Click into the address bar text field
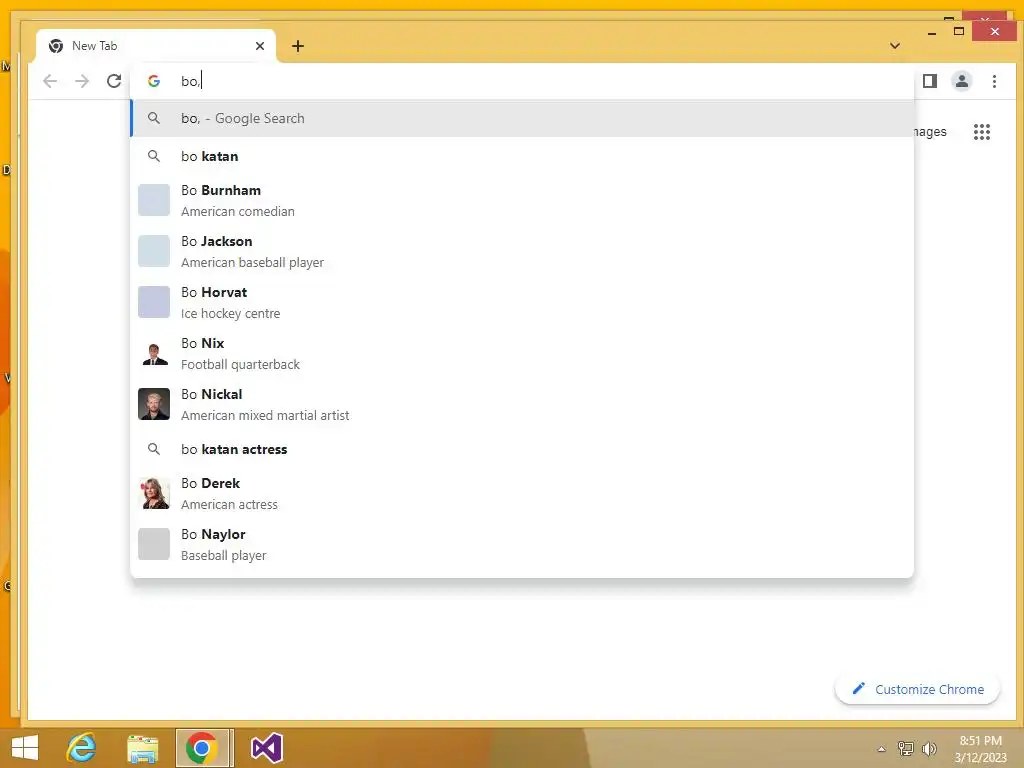This screenshot has width=1024, height=768. 522,81
